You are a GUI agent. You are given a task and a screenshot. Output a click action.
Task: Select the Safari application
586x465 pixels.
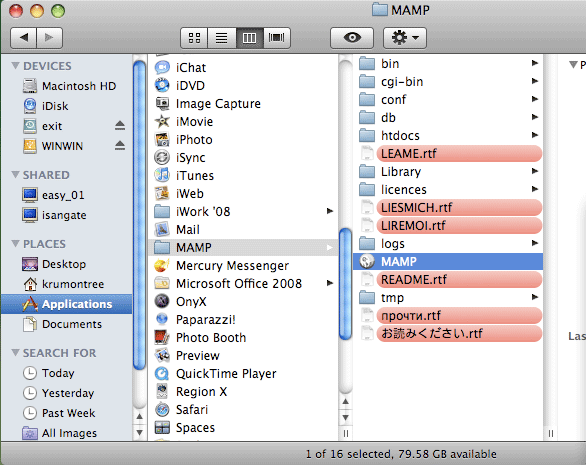tap(243, 409)
